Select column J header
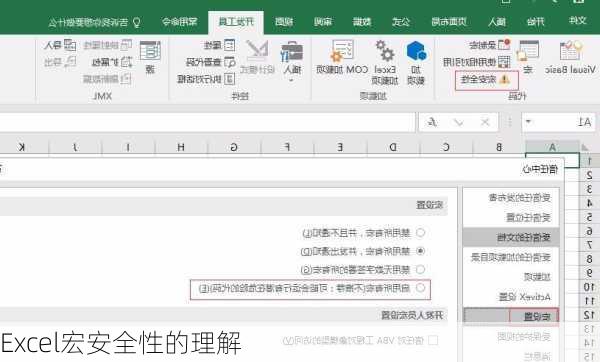Image resolution: width=600 pixels, height=362 pixels. tap(75, 147)
